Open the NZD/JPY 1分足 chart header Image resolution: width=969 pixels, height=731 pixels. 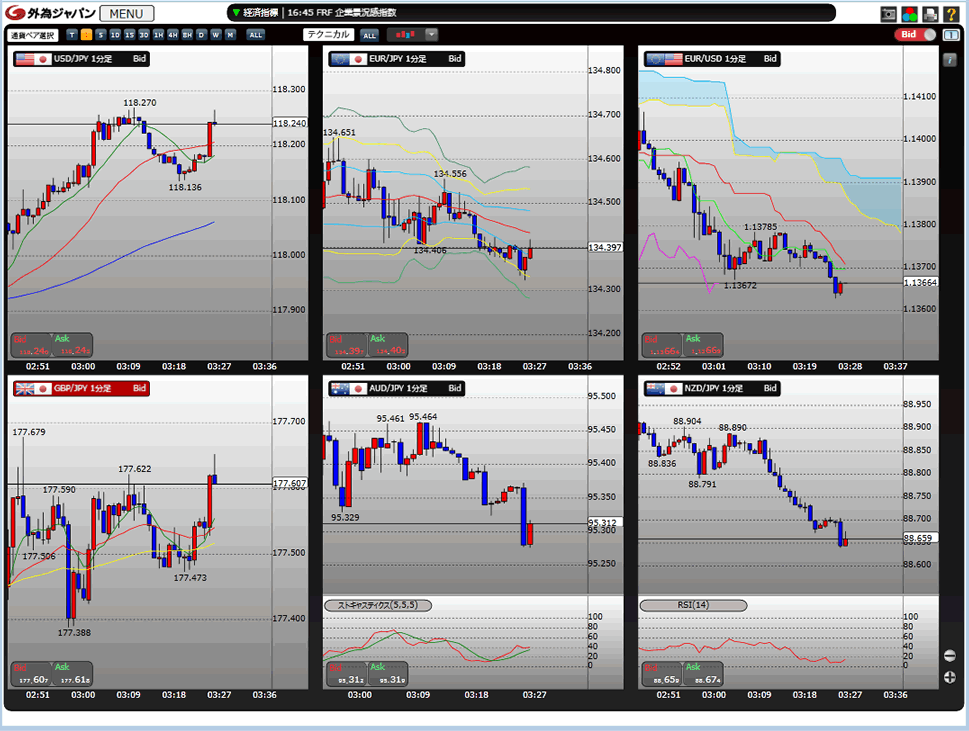712,388
